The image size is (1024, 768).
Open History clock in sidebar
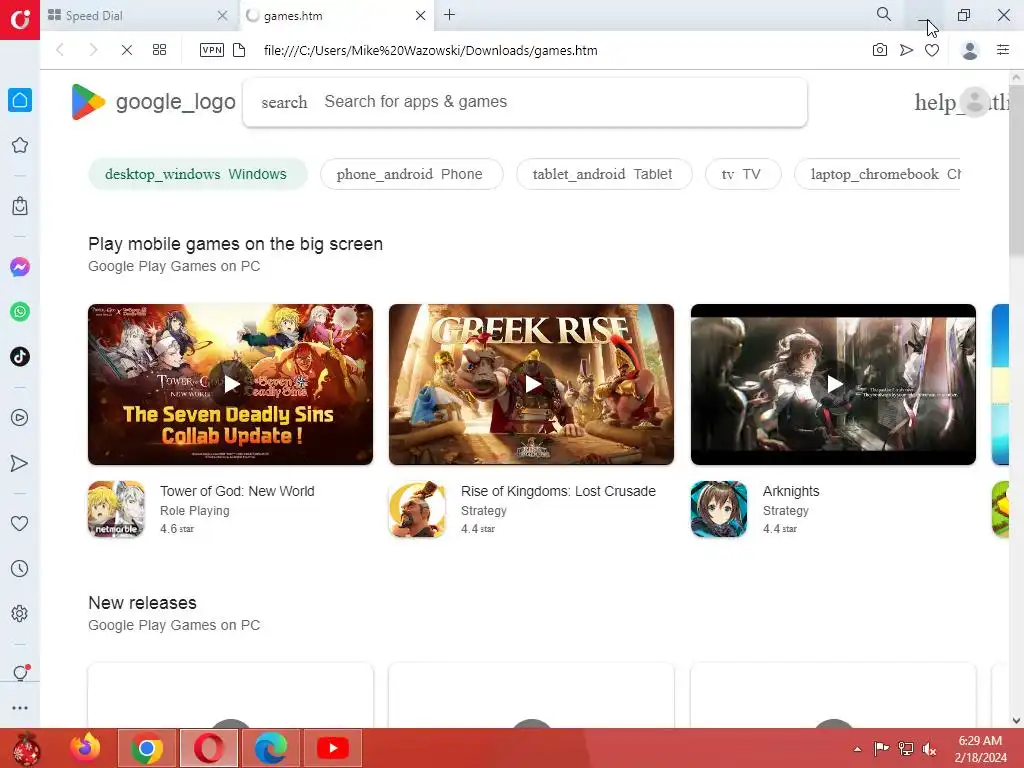click(x=20, y=568)
